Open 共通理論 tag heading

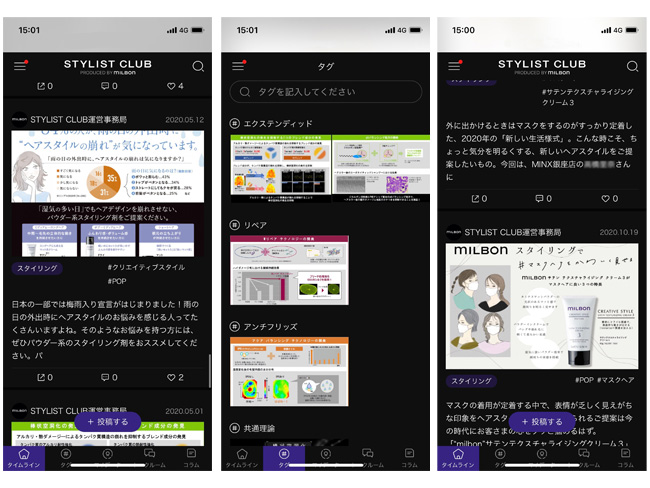[x=259, y=428]
